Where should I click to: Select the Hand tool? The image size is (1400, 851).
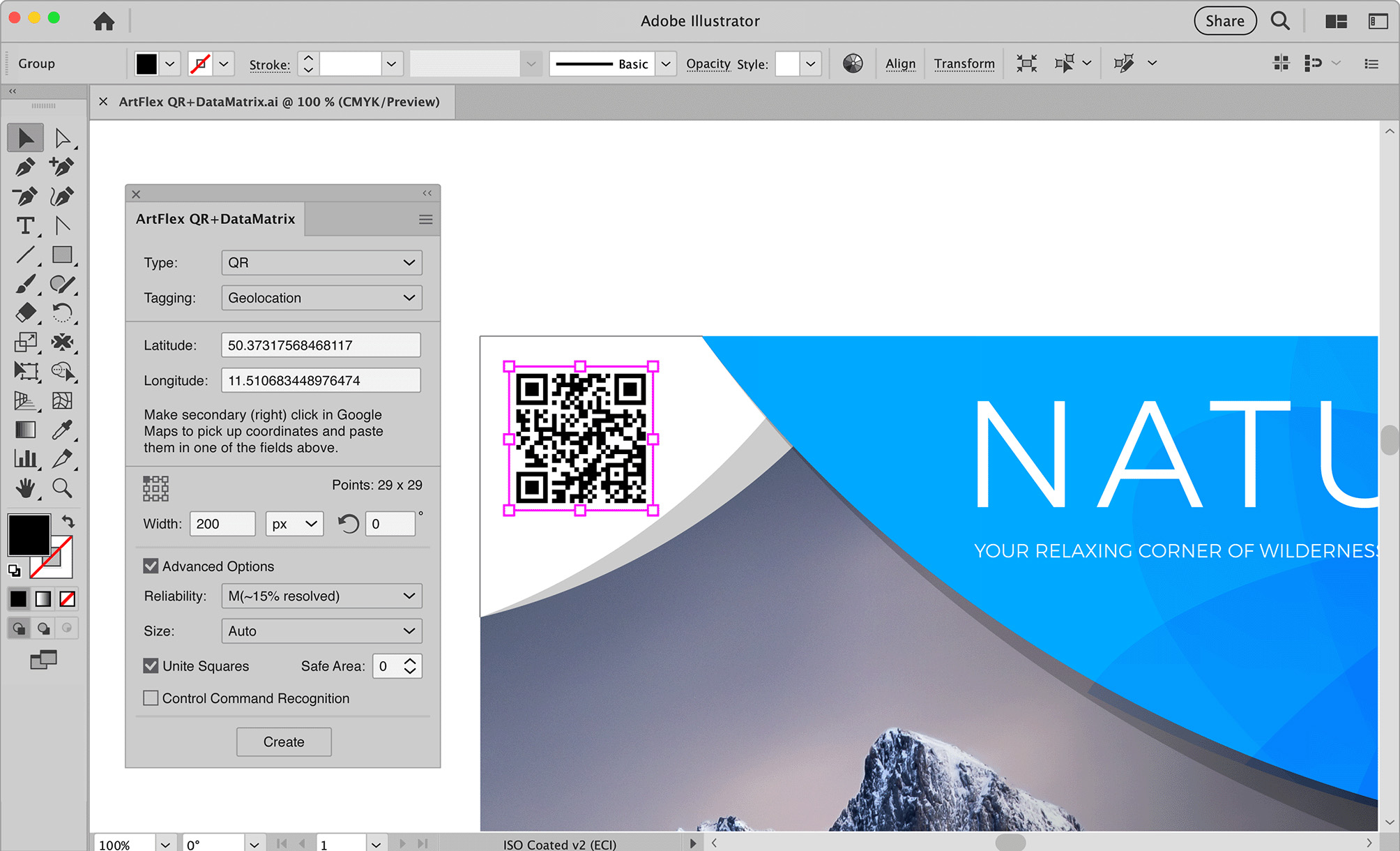pos(25,488)
